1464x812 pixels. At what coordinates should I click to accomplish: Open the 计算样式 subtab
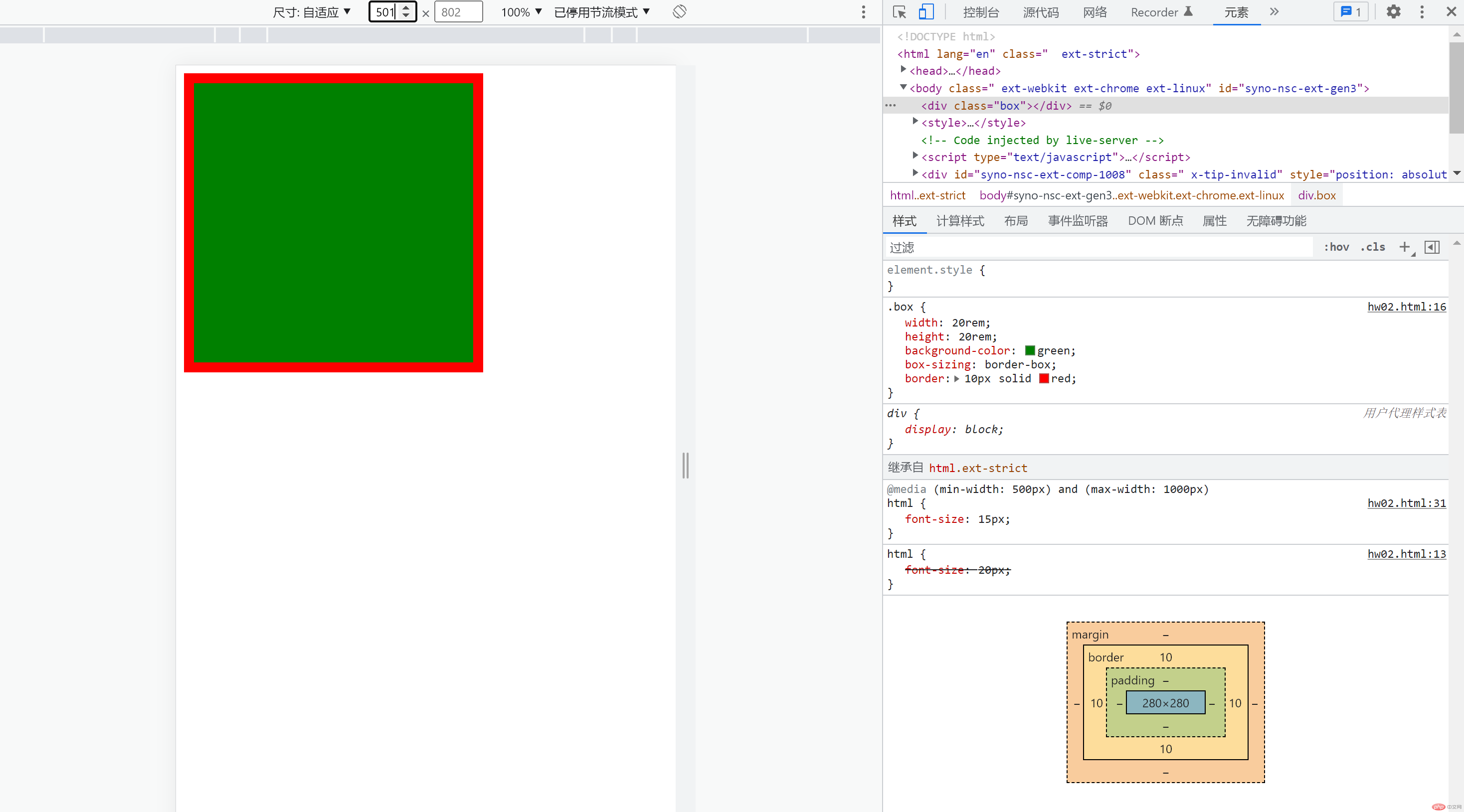(x=960, y=221)
